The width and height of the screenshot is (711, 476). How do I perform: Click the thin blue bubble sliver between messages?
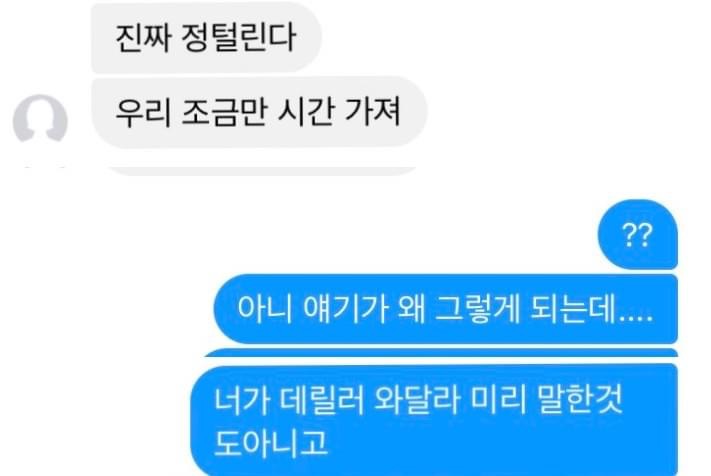click(441, 353)
